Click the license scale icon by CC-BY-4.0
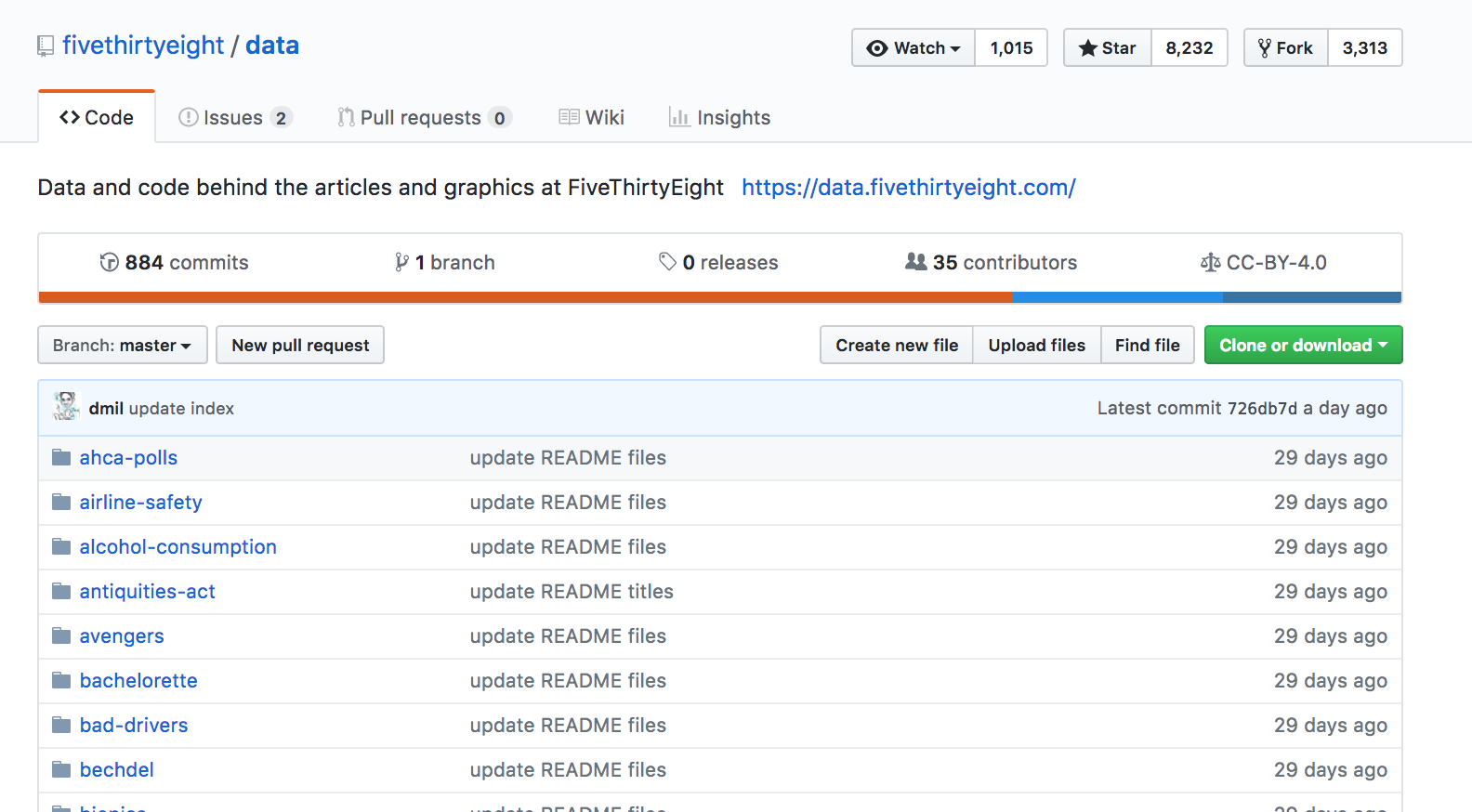The width and height of the screenshot is (1472, 812). click(1210, 263)
